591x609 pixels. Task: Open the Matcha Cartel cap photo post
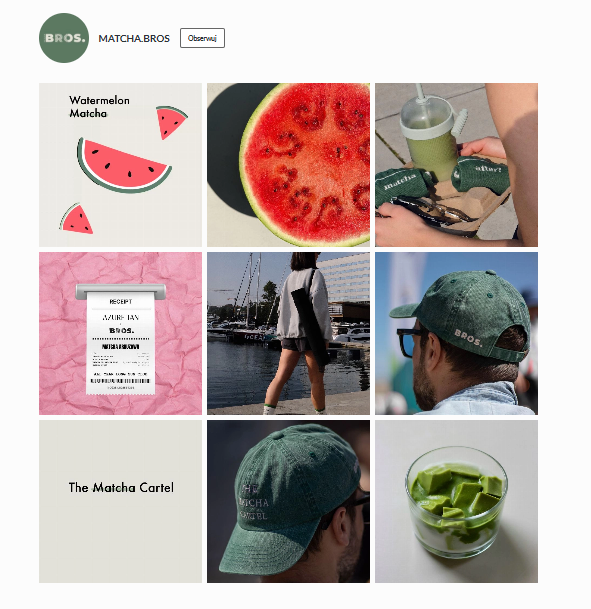pos(289,501)
